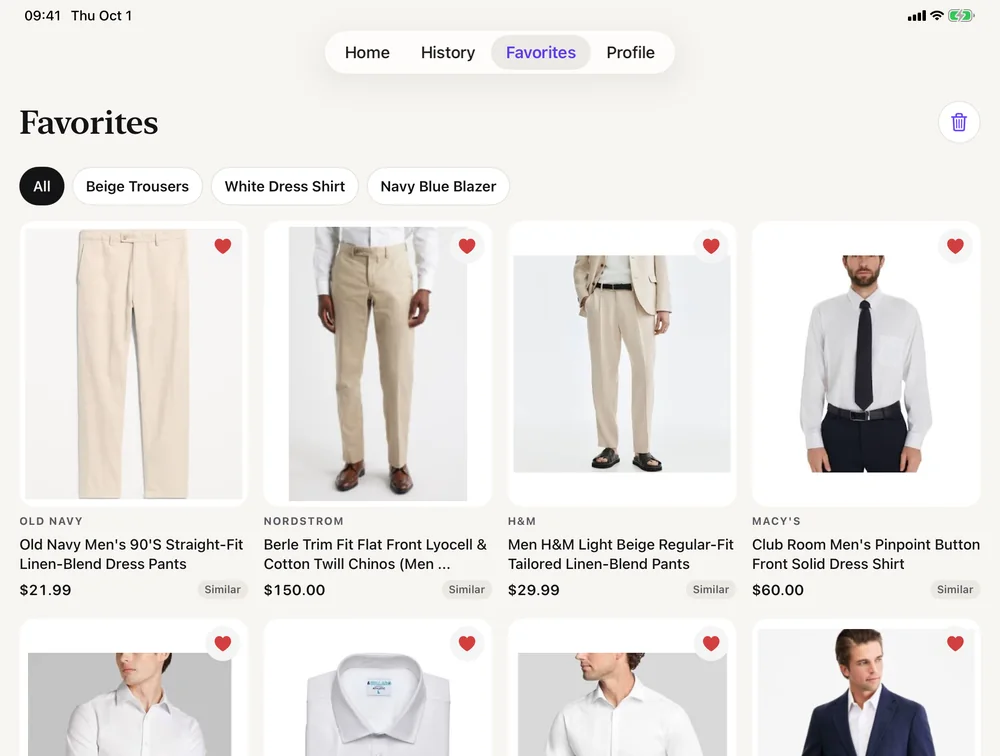Open the folded white shirt image
Viewport: 1000px width, 756px height.
click(x=378, y=688)
